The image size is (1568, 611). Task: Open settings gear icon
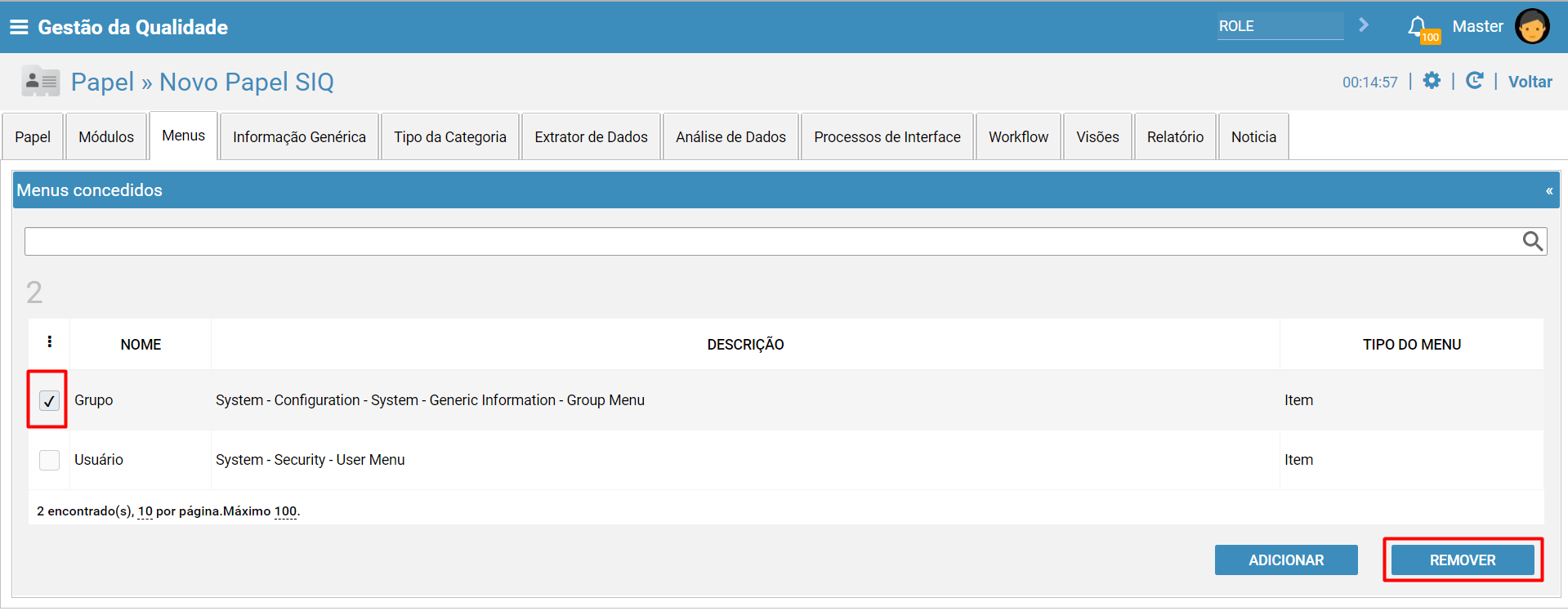[1432, 81]
